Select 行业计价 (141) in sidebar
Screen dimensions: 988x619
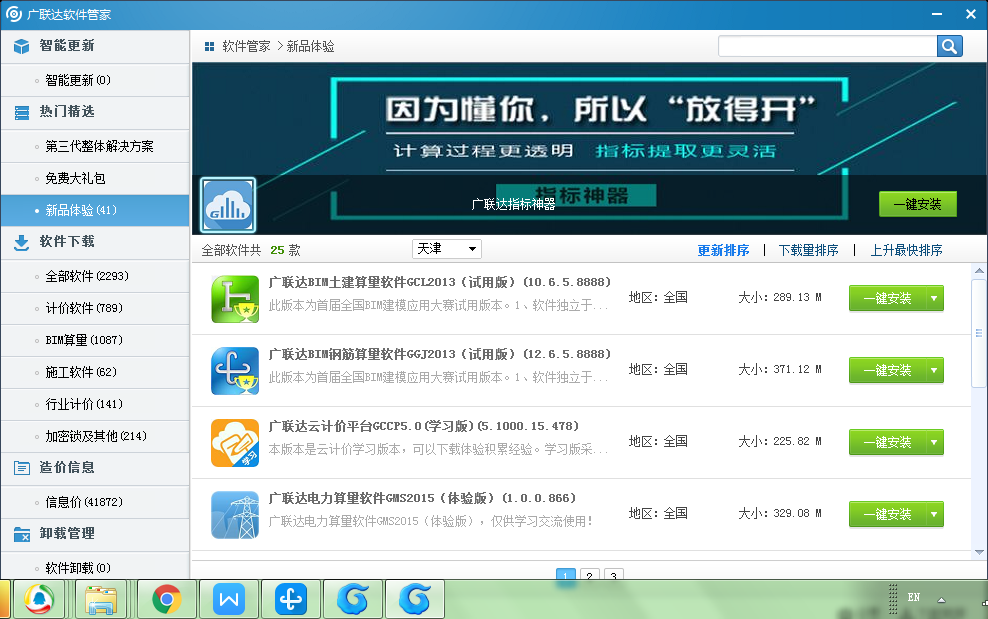95,404
